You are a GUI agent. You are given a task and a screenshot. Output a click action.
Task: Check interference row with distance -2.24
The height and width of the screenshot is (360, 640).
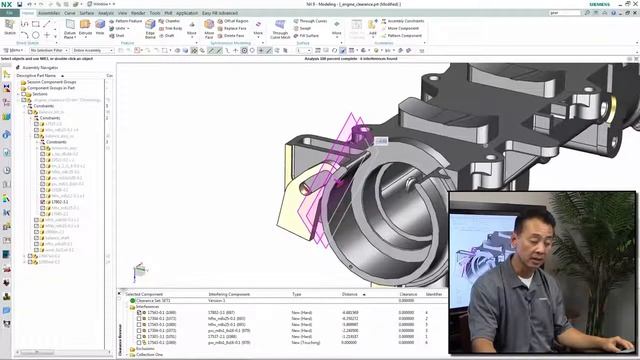(139, 331)
